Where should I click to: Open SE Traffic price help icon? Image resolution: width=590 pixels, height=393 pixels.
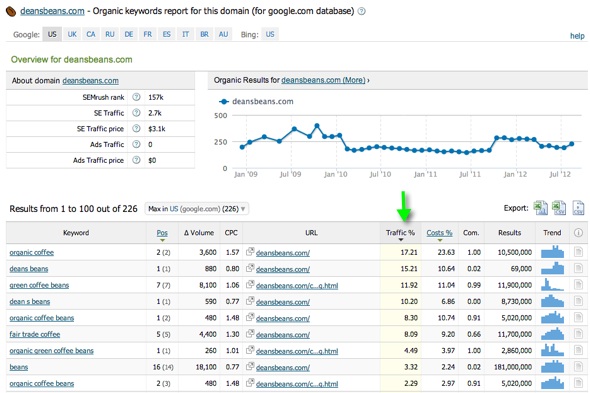click(136, 129)
